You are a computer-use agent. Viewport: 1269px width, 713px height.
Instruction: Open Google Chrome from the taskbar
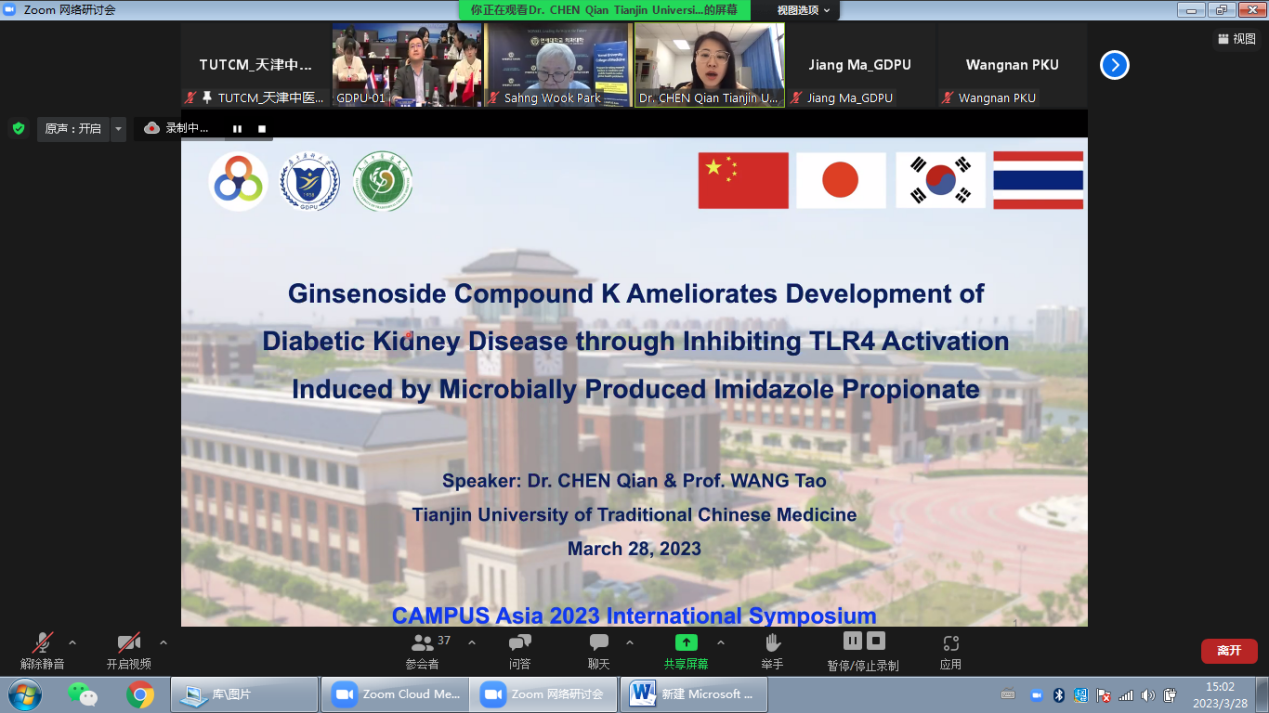(140, 694)
